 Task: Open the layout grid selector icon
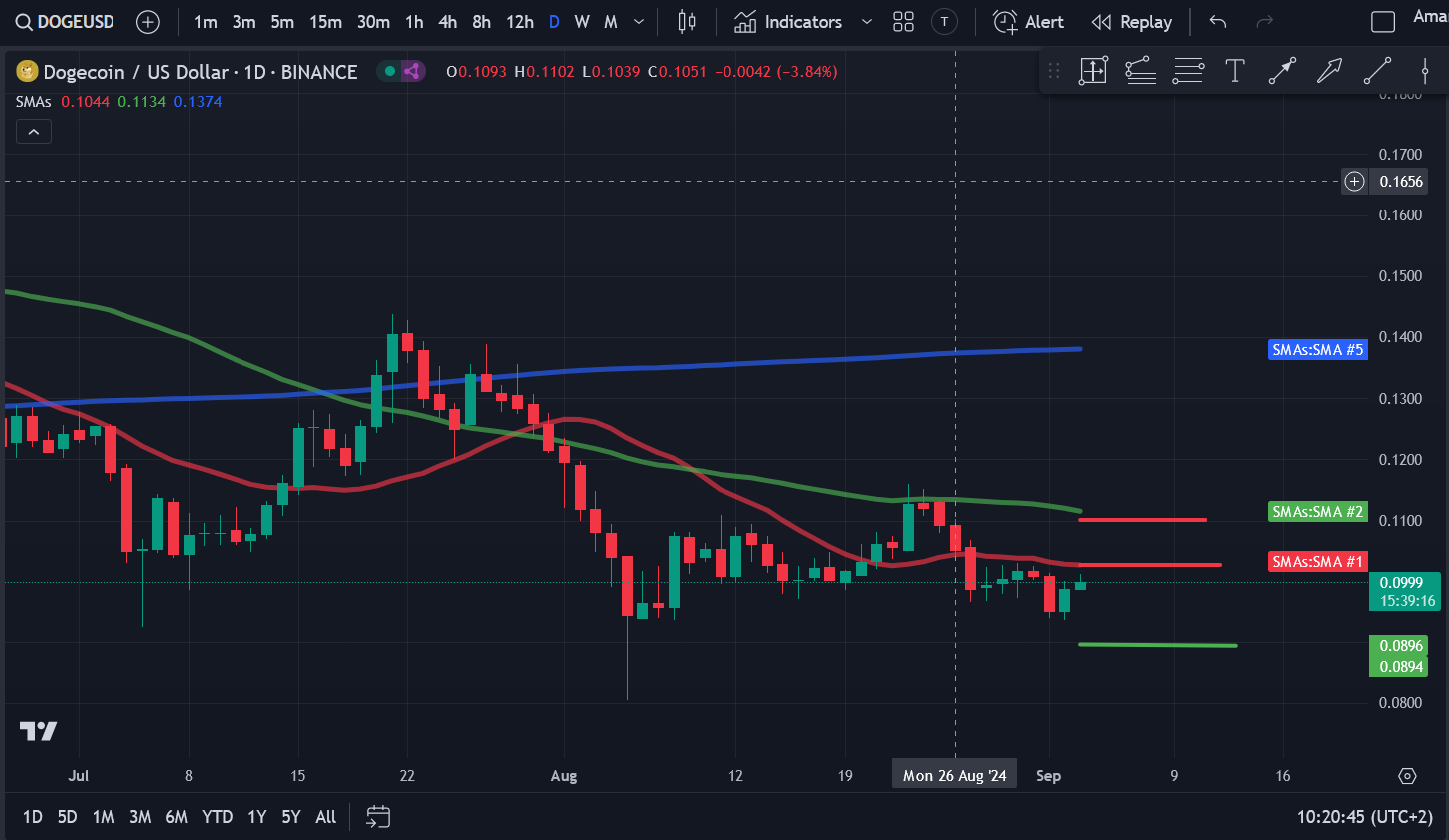tap(903, 22)
